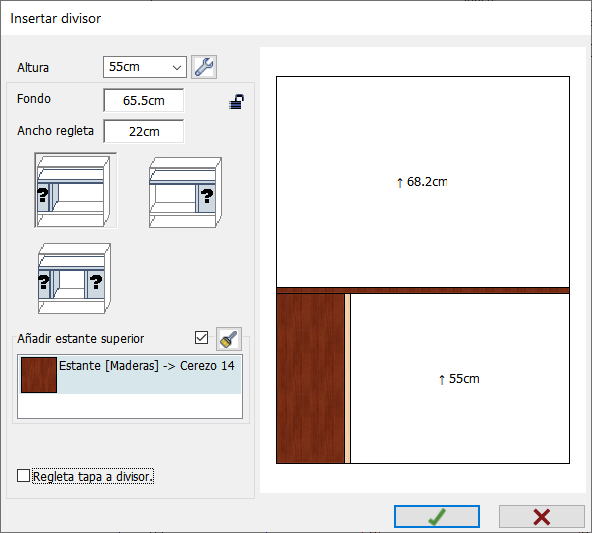The image size is (592, 533).
Task: Click the horizontal shelf strip in preview
Action: [423, 291]
